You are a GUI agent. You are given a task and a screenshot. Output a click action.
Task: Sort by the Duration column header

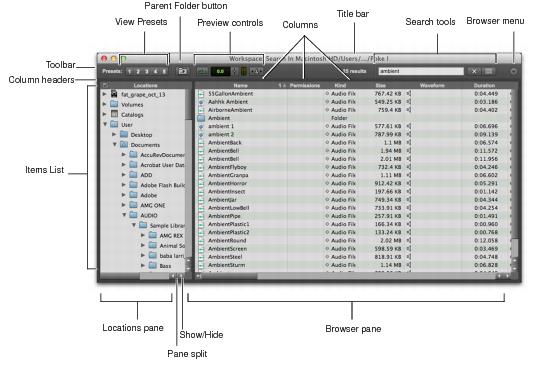(x=484, y=85)
